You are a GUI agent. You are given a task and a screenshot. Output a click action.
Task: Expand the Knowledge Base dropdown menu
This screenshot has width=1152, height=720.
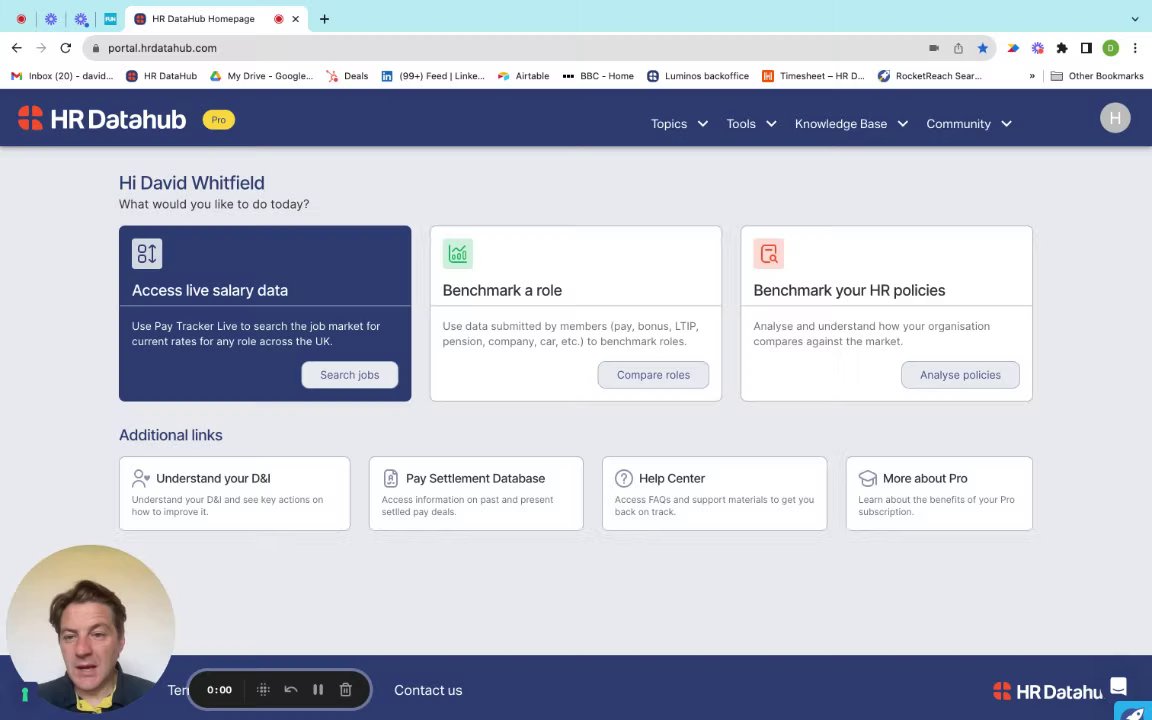tap(852, 123)
